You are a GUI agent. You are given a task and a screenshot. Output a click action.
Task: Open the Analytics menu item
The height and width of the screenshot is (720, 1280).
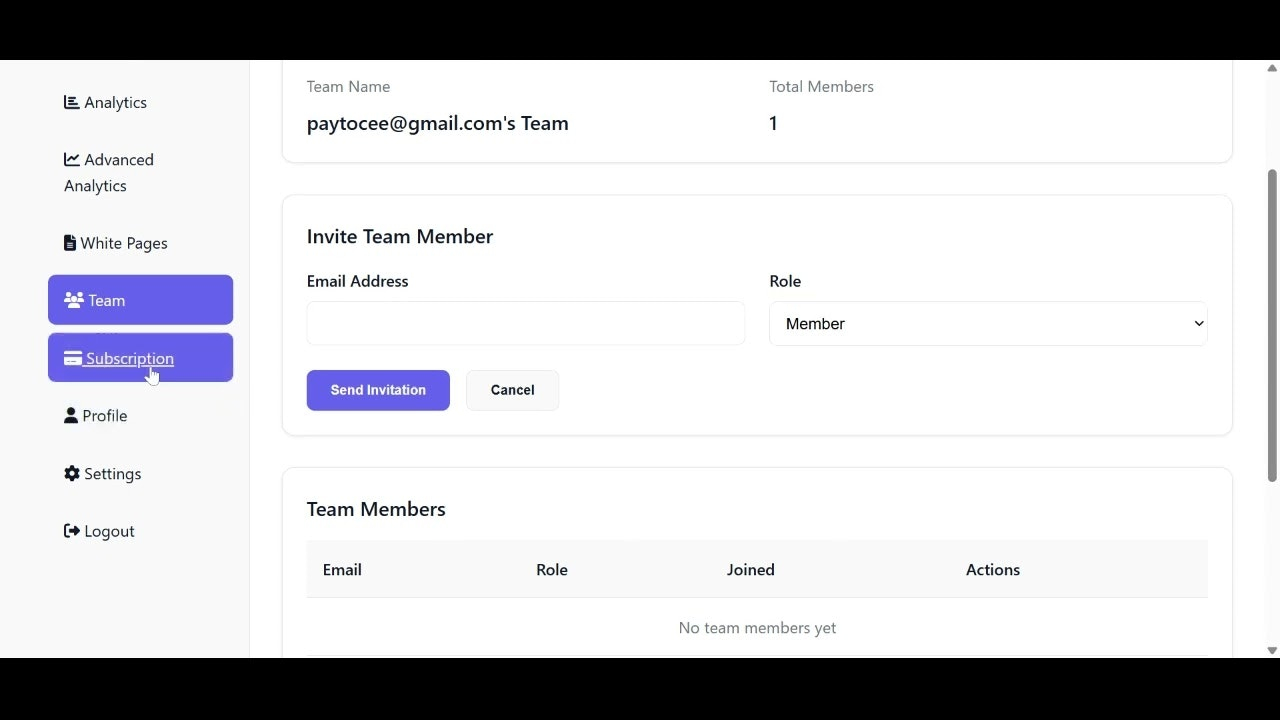point(116,103)
